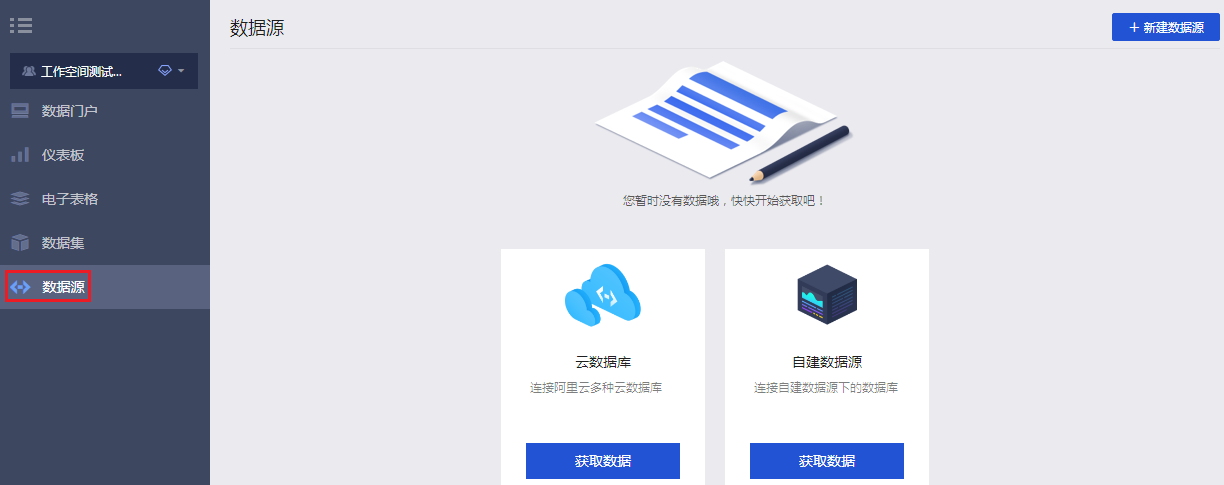Click the empty-state message 您暂时没有数据哦
The width and height of the screenshot is (1224, 485).
(724, 200)
